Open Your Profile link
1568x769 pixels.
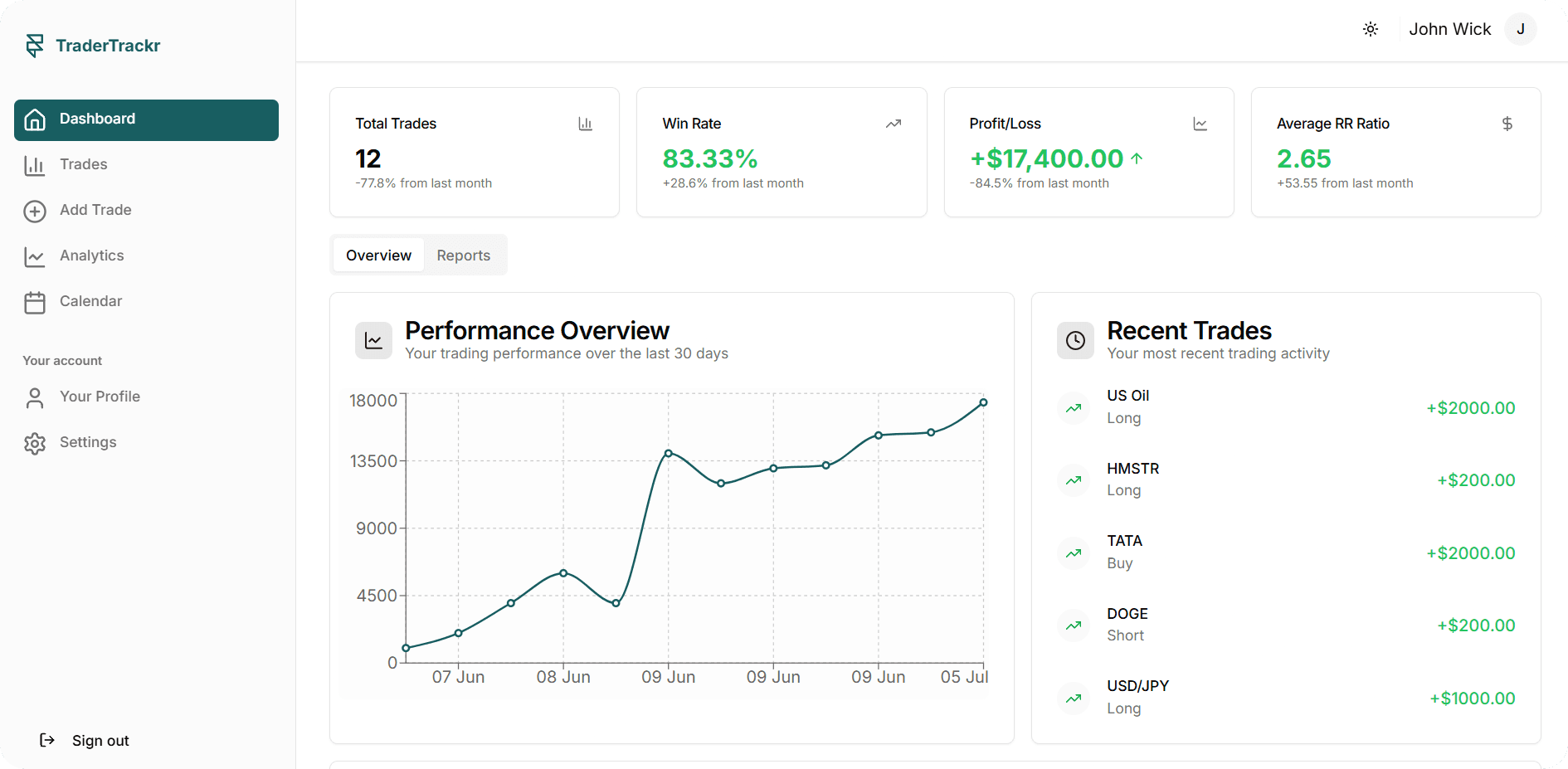tap(100, 397)
